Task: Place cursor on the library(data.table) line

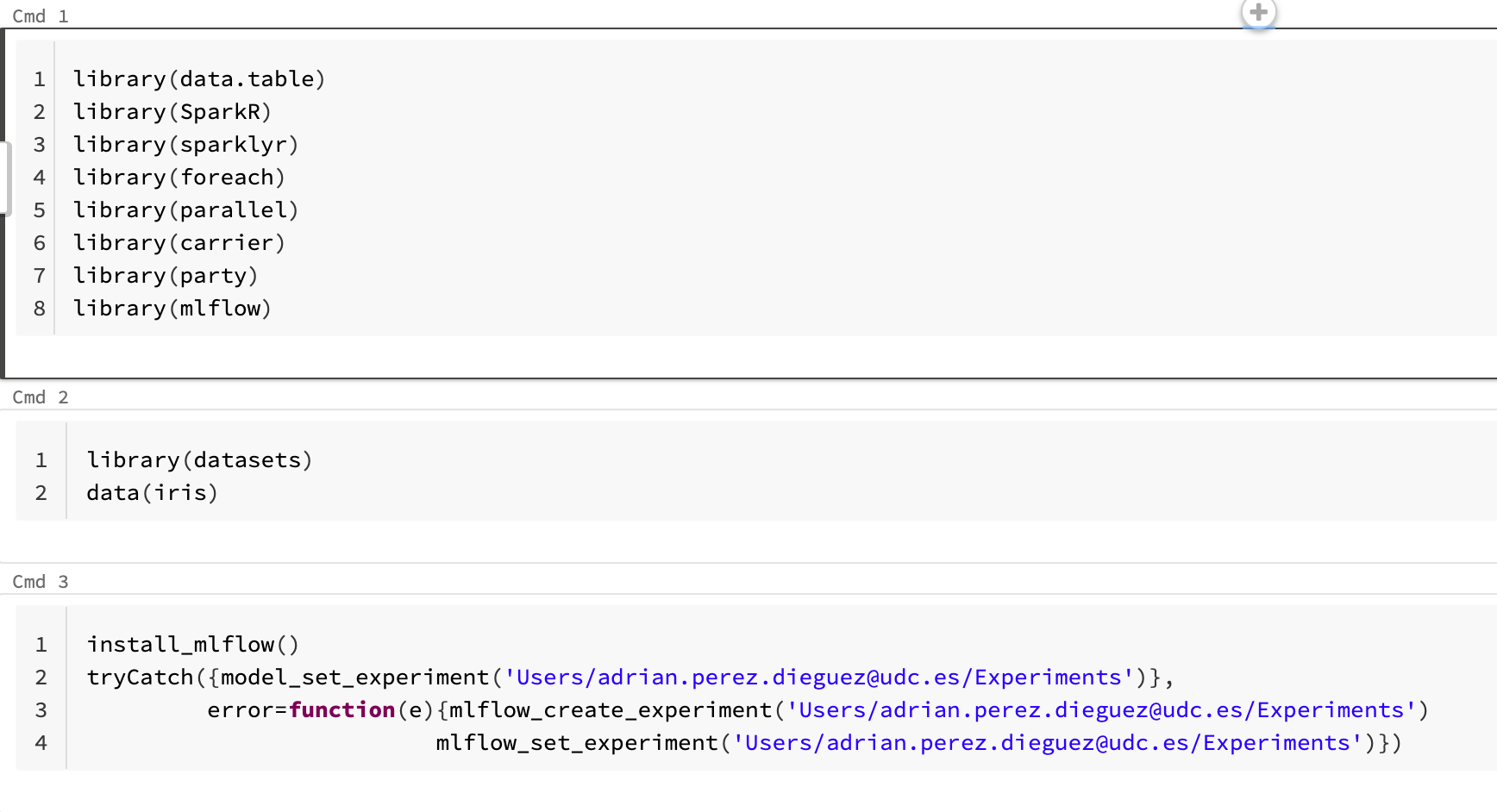Action: click(x=198, y=79)
